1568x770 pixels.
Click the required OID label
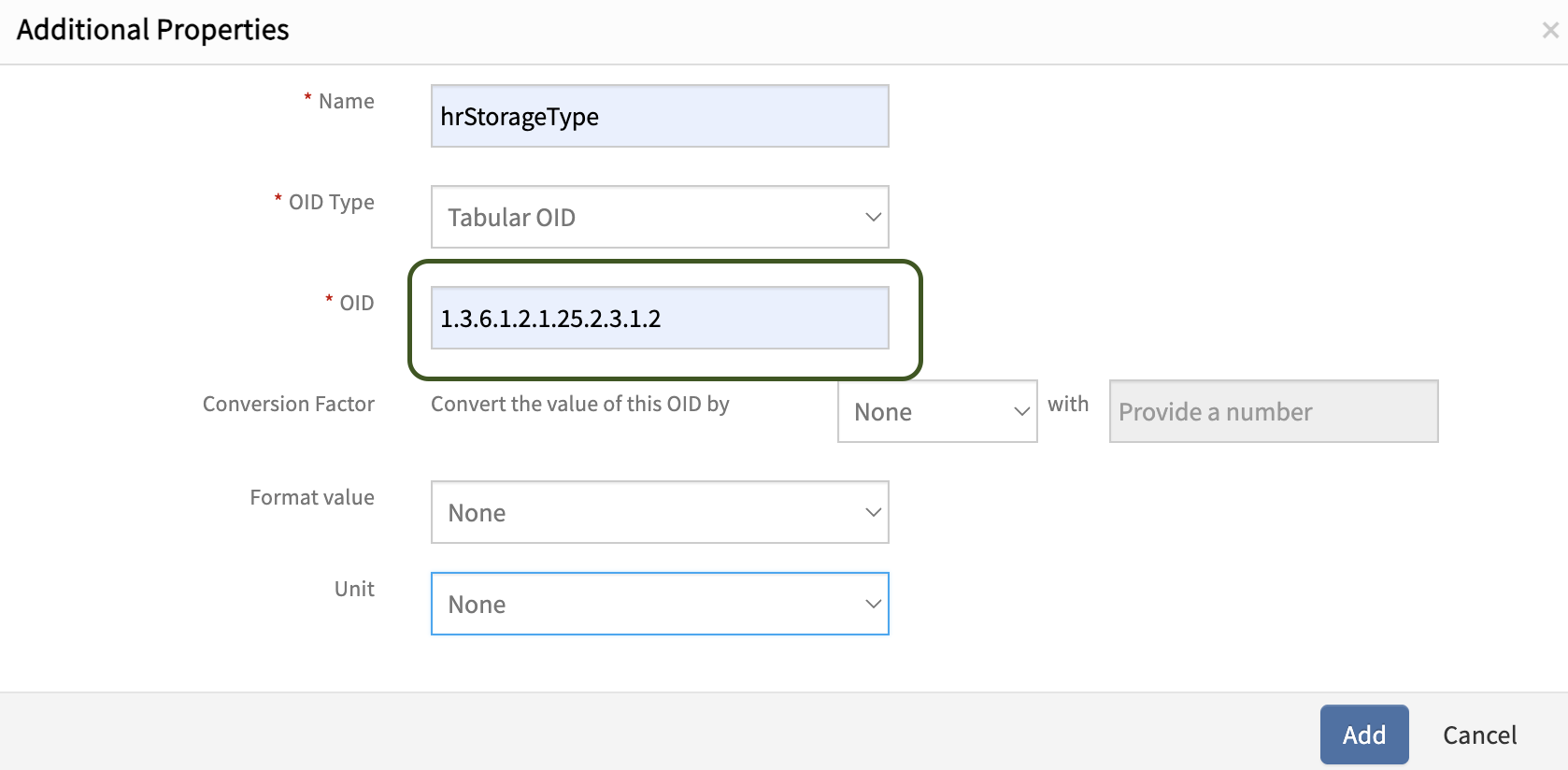(356, 303)
